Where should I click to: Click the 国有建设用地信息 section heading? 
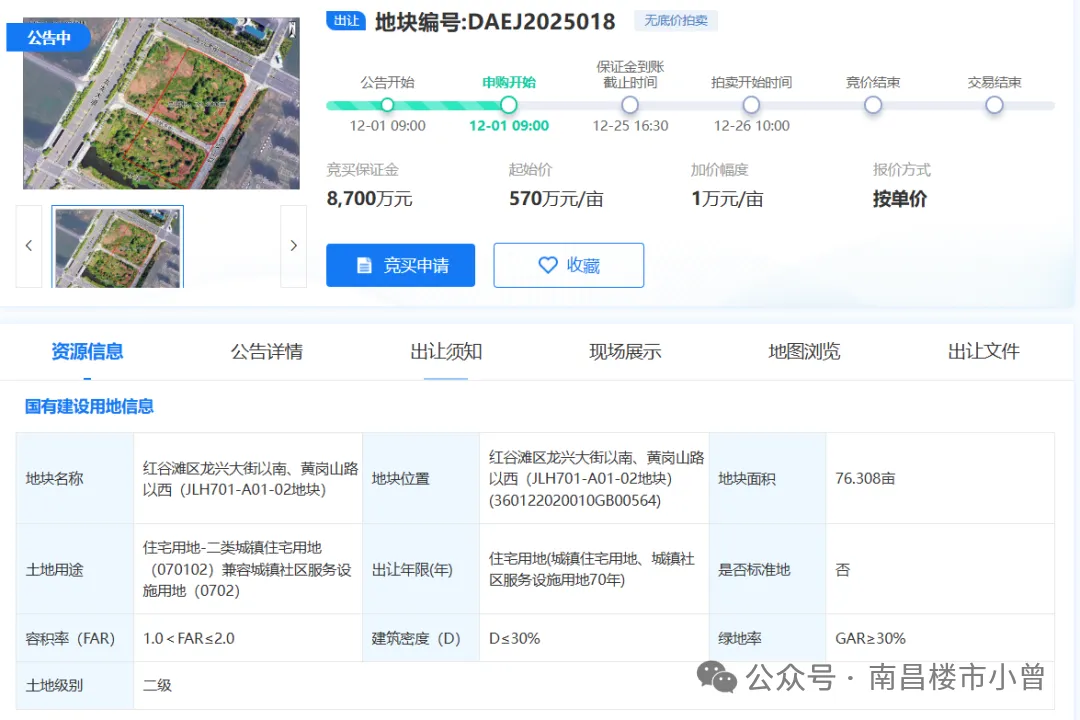(89, 407)
